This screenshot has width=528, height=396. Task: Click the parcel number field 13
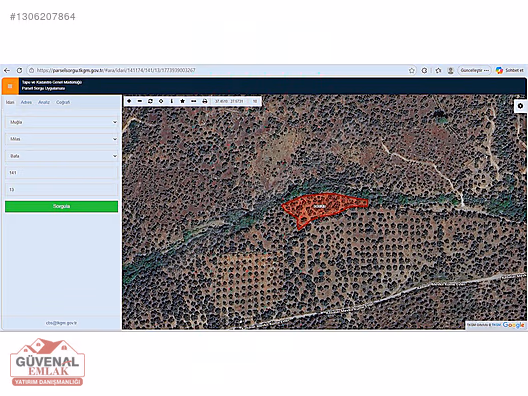click(x=62, y=189)
